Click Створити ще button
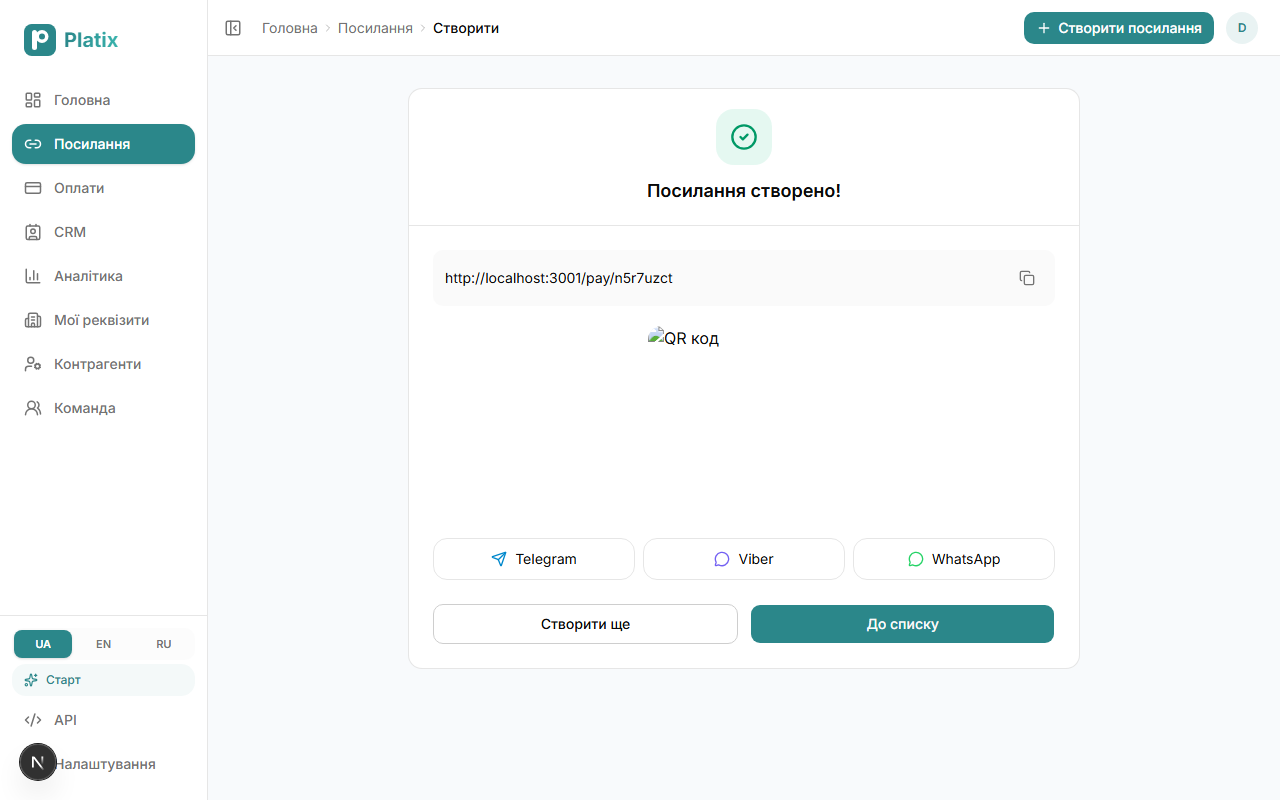Viewport: 1280px width, 800px height. pyautogui.click(x=585, y=624)
